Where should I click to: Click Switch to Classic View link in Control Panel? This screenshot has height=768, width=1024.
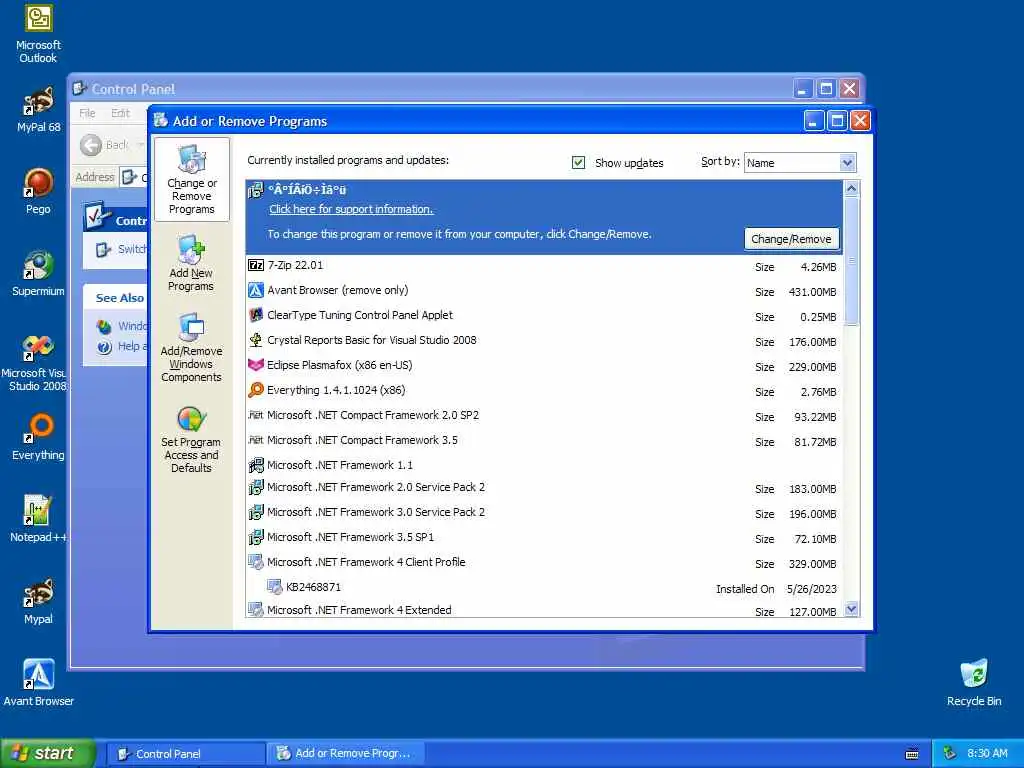click(122, 249)
